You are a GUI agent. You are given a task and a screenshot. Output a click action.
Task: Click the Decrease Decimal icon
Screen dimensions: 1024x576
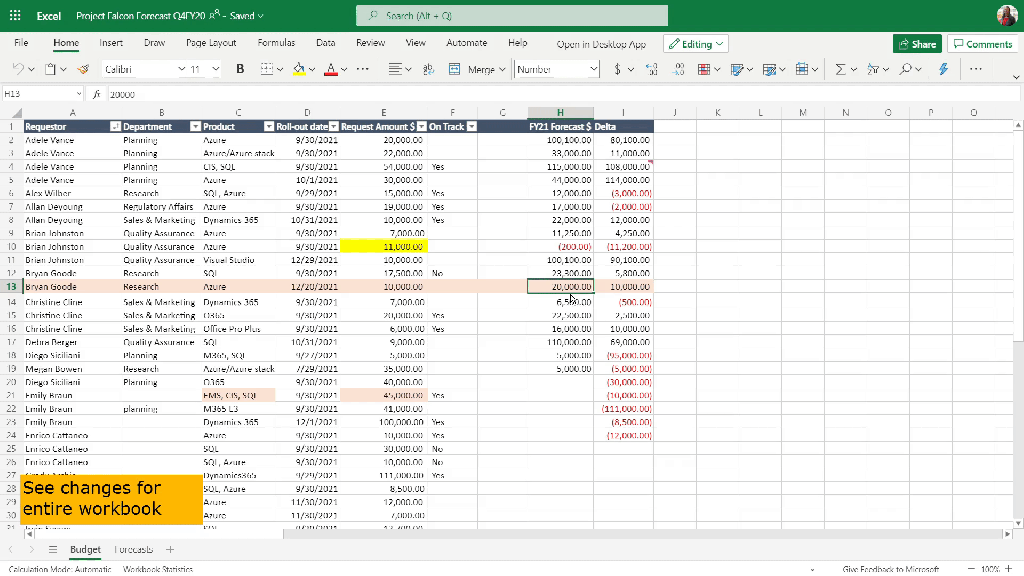click(x=679, y=69)
